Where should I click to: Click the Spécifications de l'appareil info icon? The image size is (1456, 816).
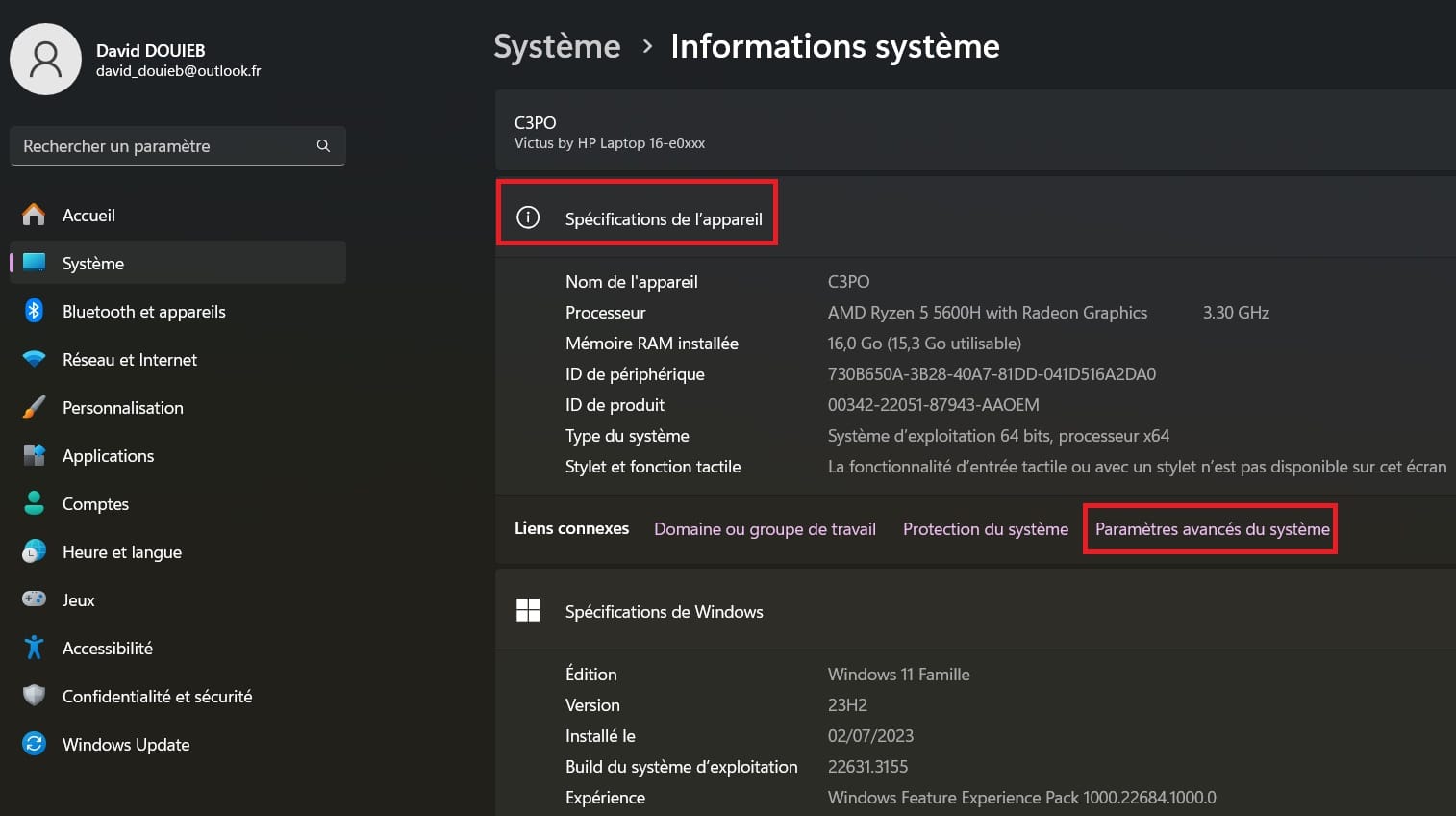pyautogui.click(x=527, y=217)
